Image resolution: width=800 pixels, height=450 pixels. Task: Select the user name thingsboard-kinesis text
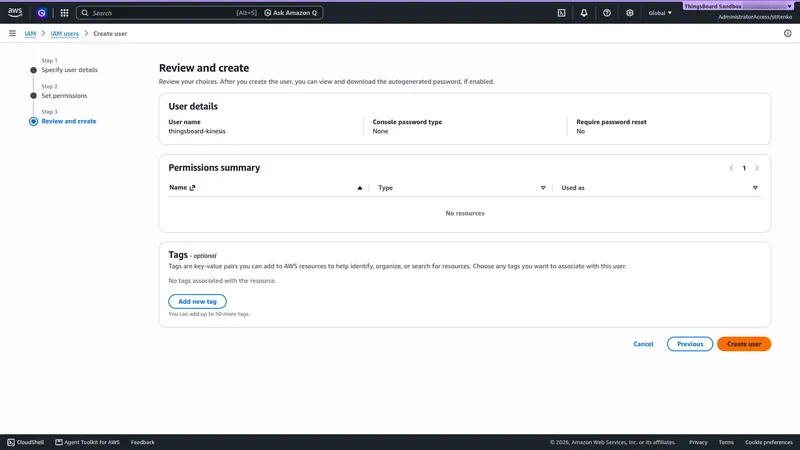[197, 131]
